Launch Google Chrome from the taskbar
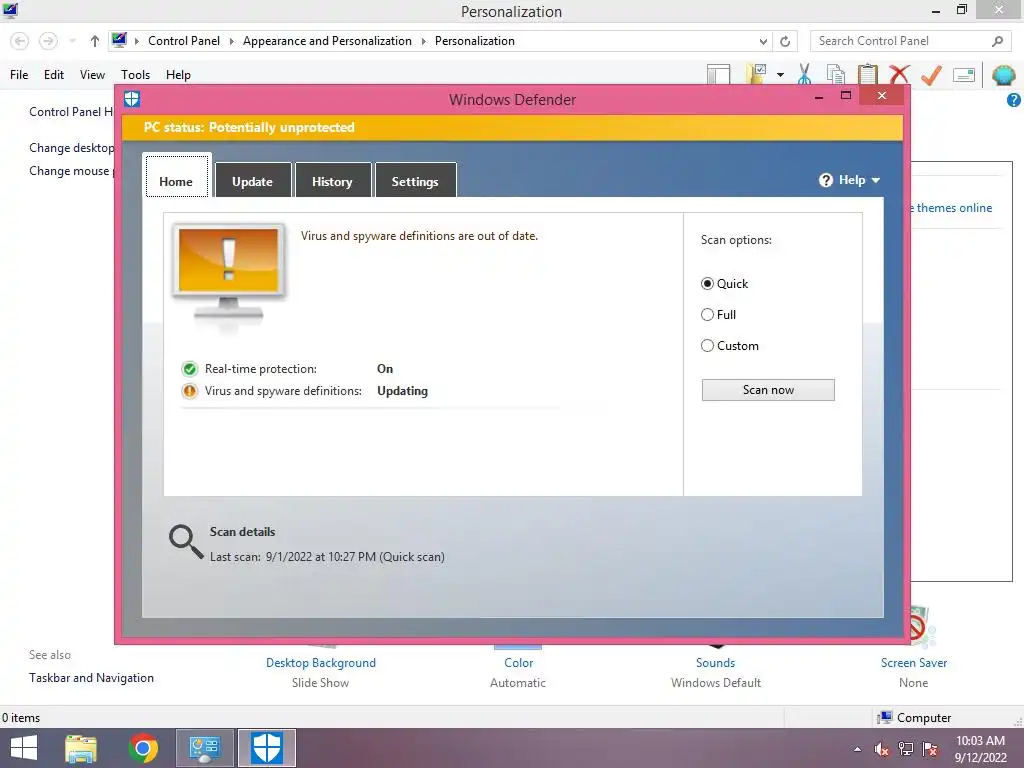The height and width of the screenshot is (768, 1024). click(143, 748)
